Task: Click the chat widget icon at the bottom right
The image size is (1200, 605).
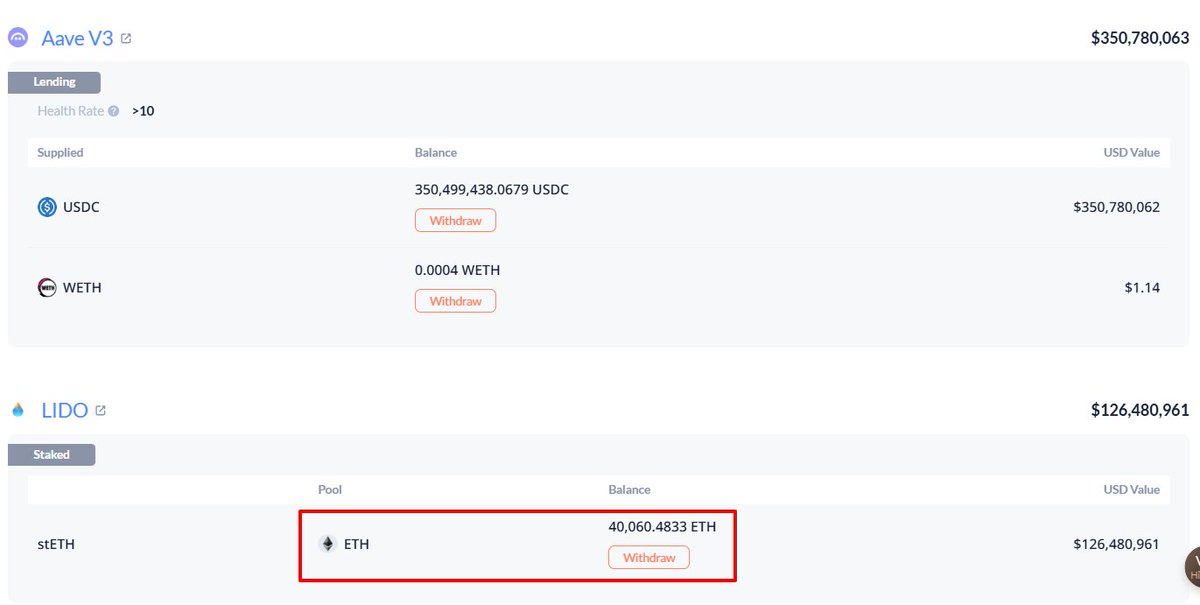Action: coord(1193,567)
